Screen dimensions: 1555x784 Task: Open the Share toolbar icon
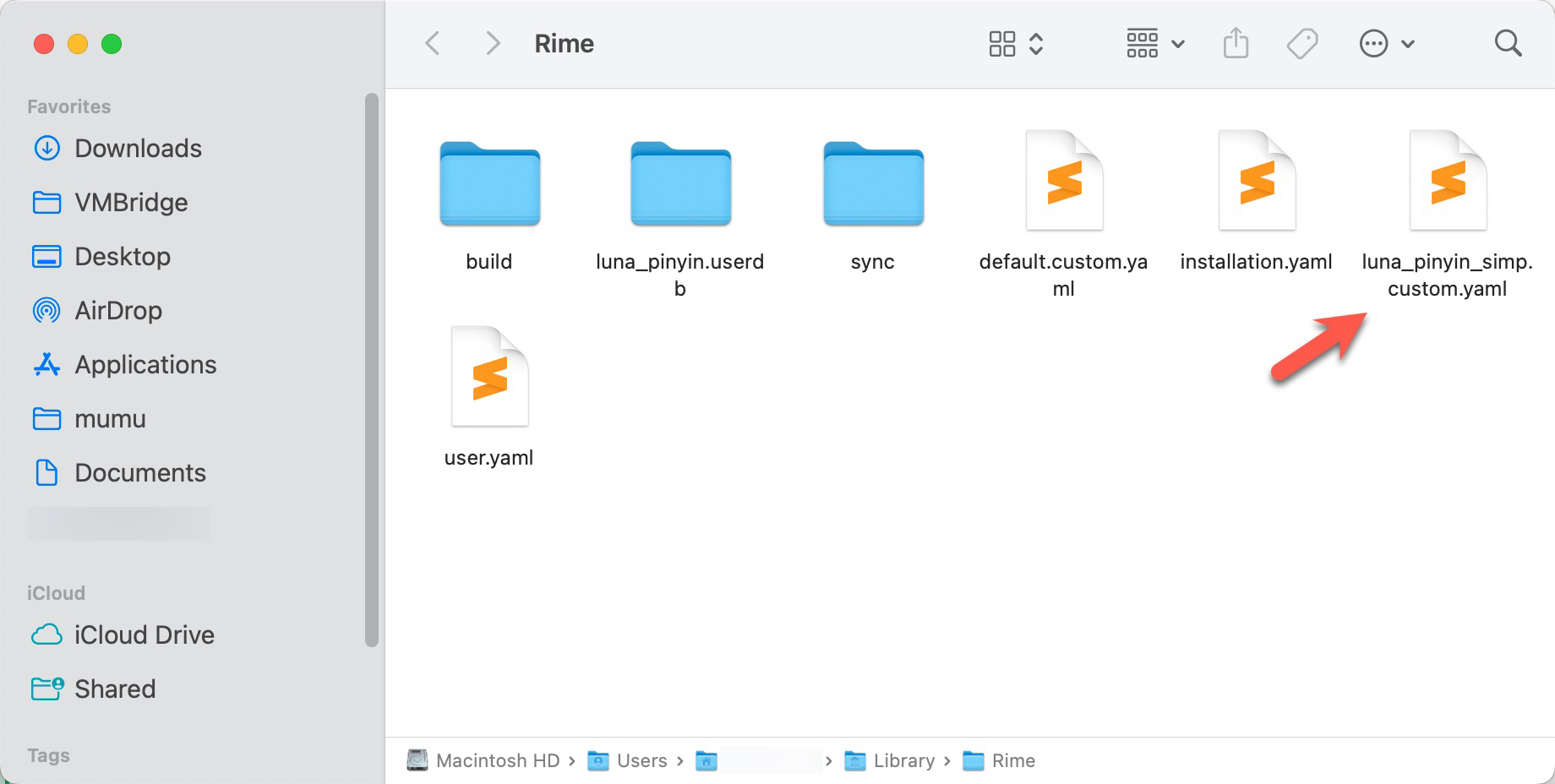[1236, 43]
